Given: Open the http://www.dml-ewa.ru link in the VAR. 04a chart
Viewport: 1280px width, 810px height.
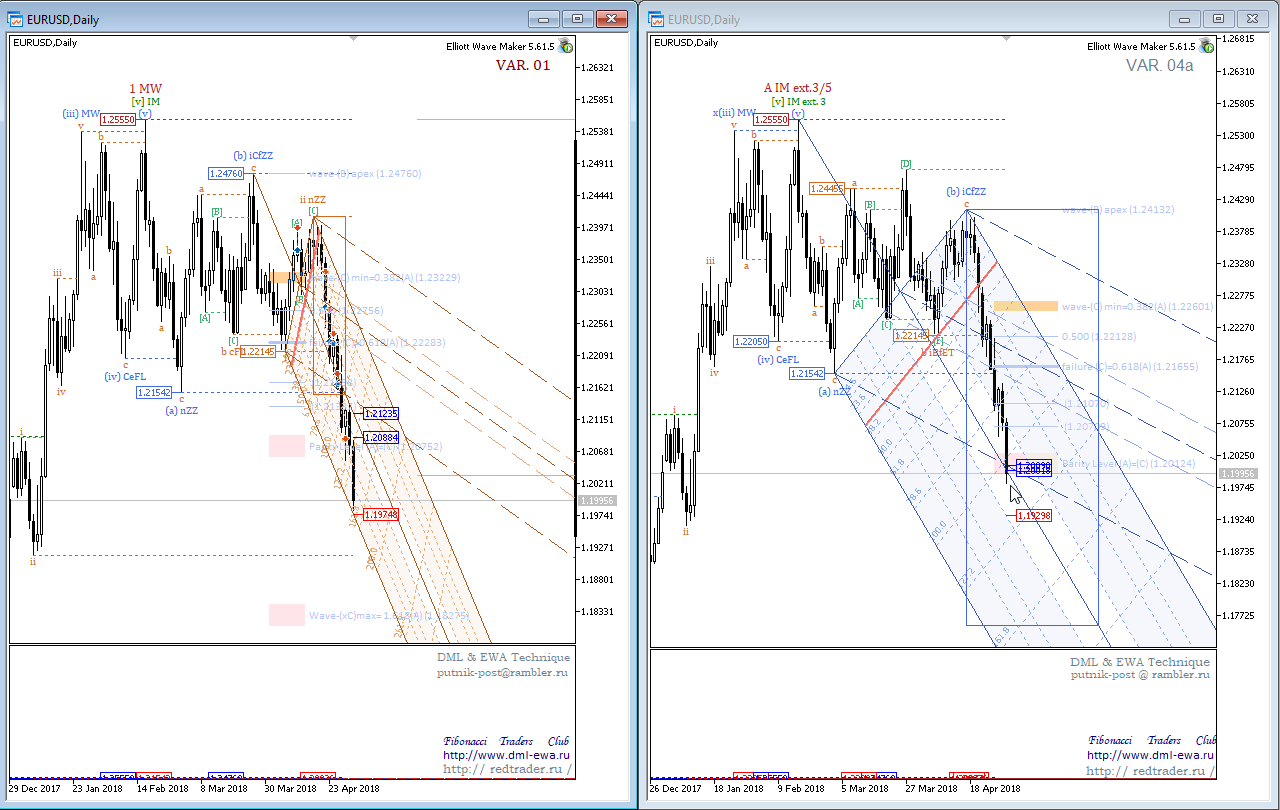Looking at the screenshot, I should click(1149, 755).
